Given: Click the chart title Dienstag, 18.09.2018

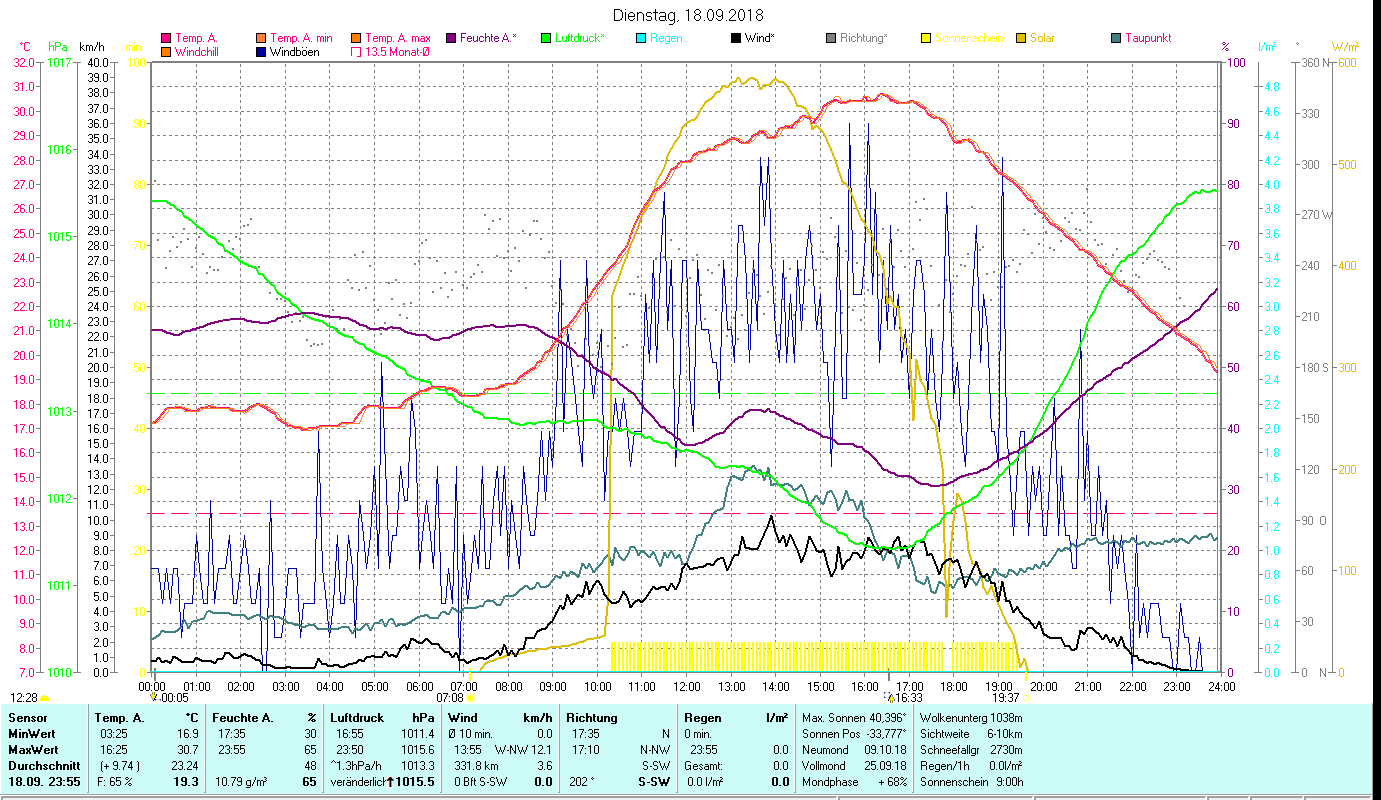Looking at the screenshot, I should pos(690,15).
